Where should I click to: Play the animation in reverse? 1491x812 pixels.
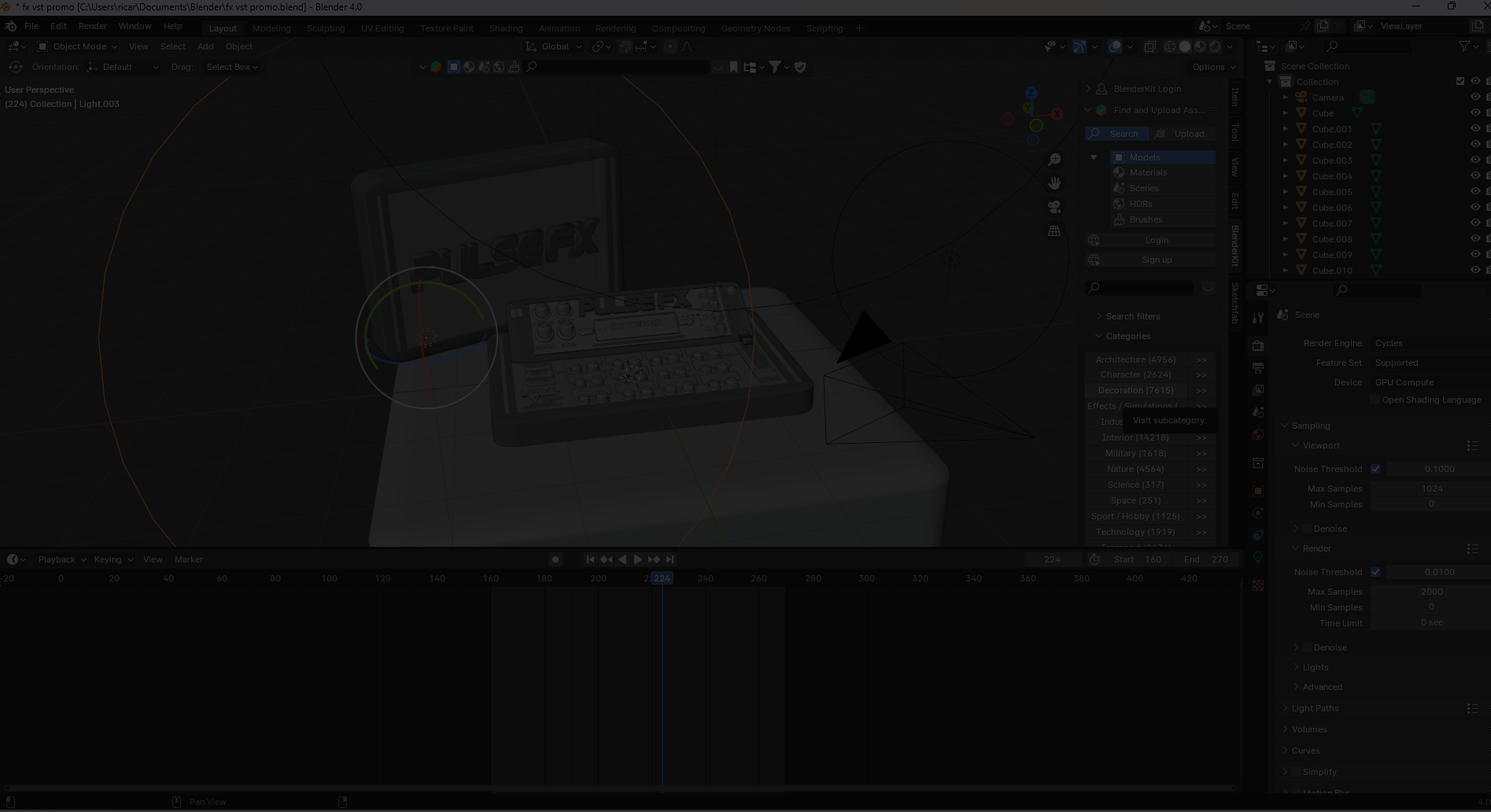(622, 559)
